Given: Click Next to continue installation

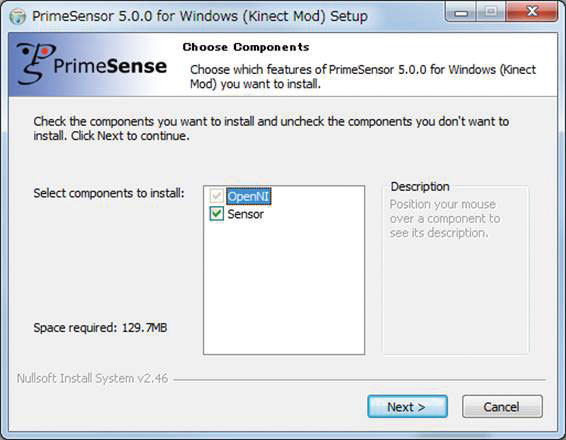Looking at the screenshot, I should (408, 407).
